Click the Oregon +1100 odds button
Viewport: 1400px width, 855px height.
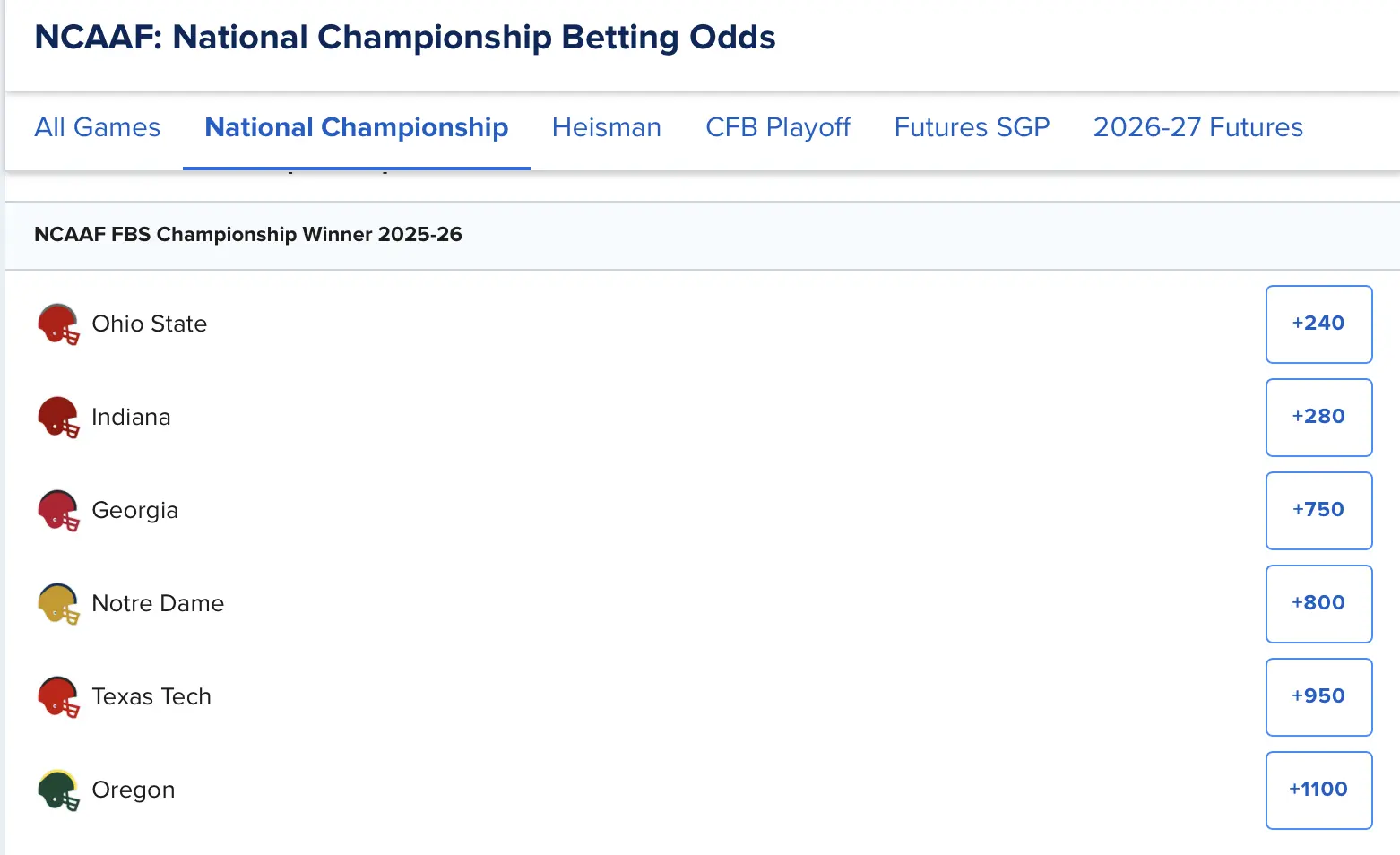1318,790
